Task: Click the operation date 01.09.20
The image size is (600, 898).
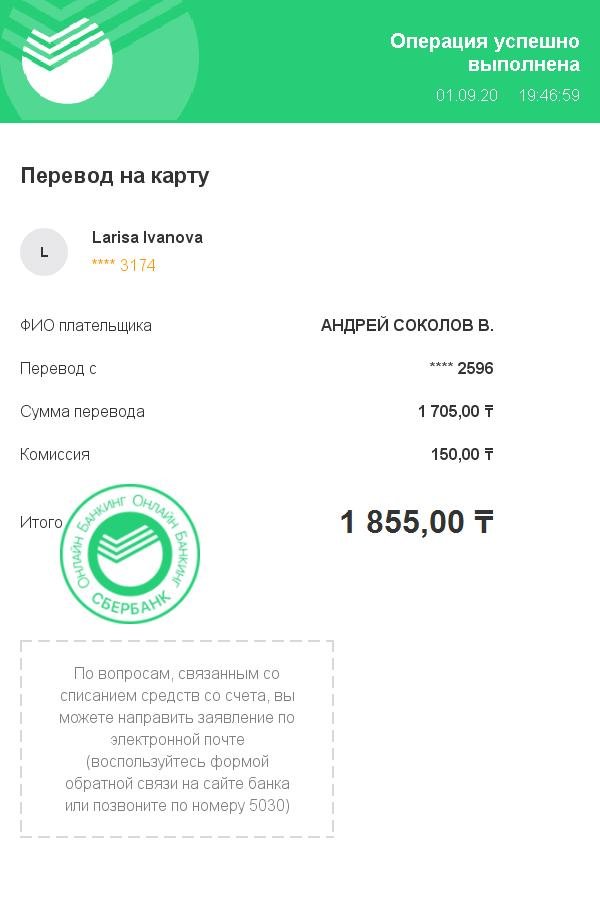Action: [x=467, y=95]
